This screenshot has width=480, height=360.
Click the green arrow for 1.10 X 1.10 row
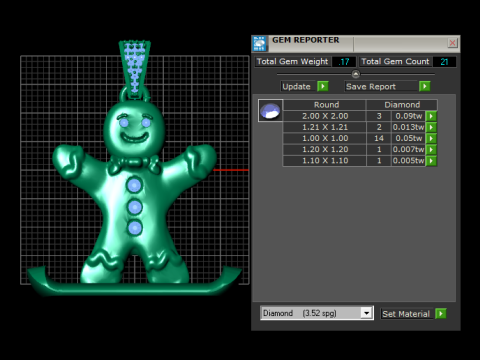coord(431,161)
